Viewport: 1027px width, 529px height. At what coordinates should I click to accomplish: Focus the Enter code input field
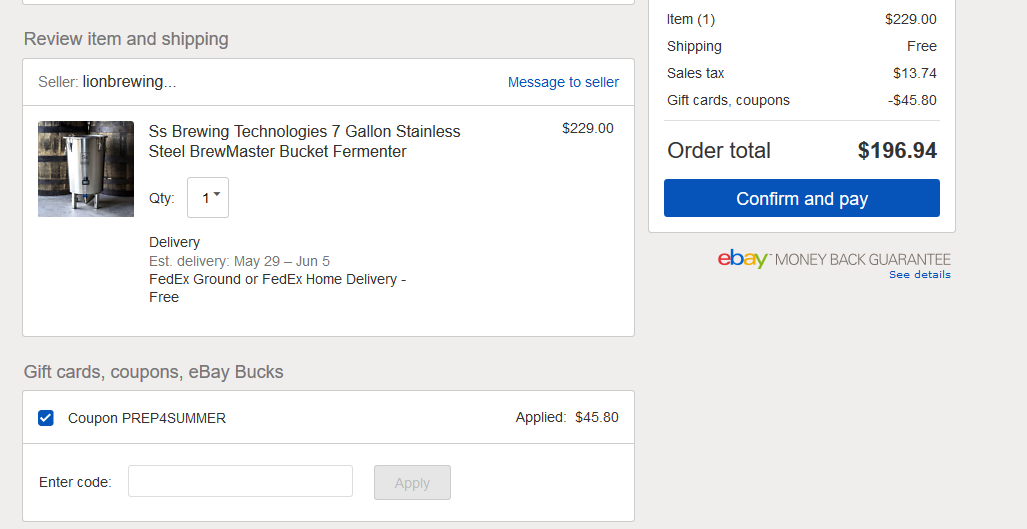[x=240, y=482]
